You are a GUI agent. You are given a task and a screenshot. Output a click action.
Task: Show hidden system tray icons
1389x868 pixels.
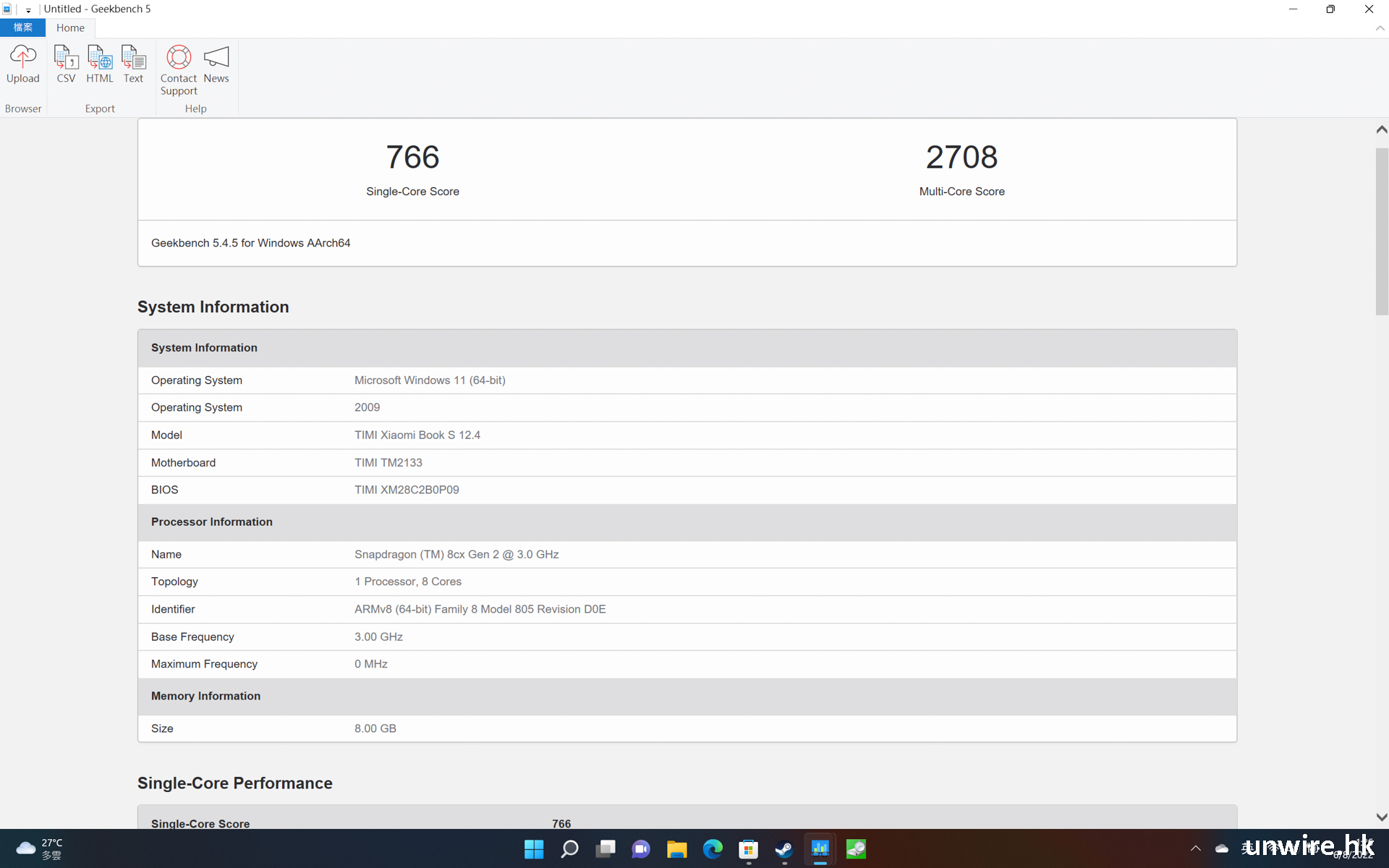tap(1195, 848)
